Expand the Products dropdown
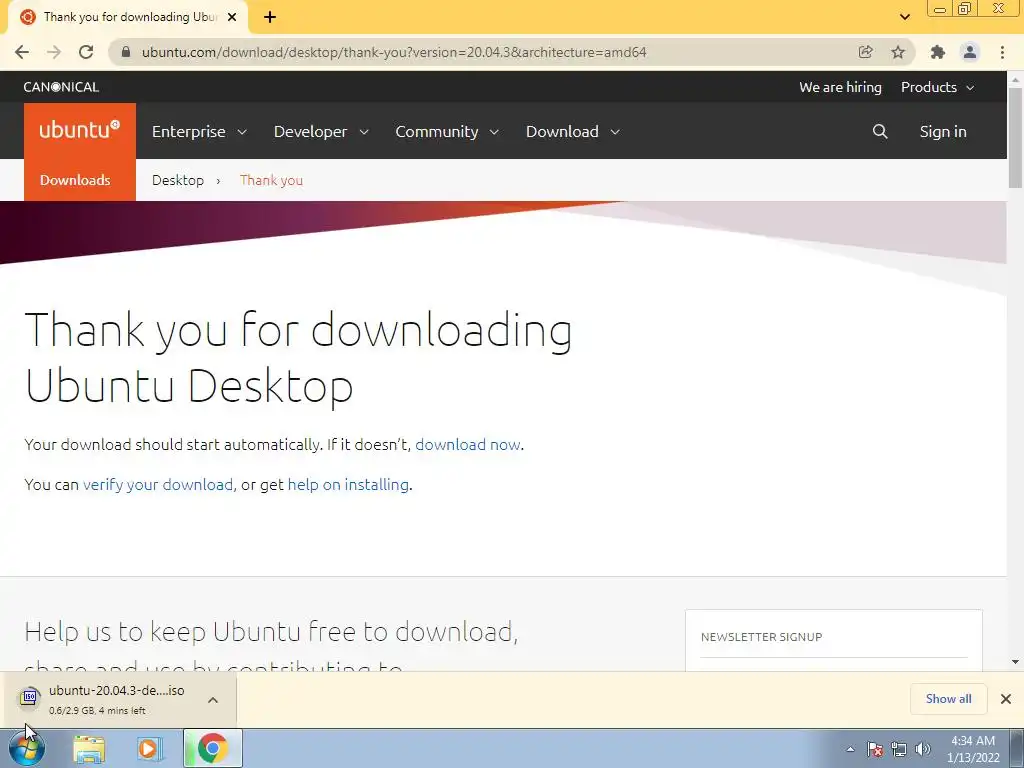1024x768 pixels. [x=938, y=87]
